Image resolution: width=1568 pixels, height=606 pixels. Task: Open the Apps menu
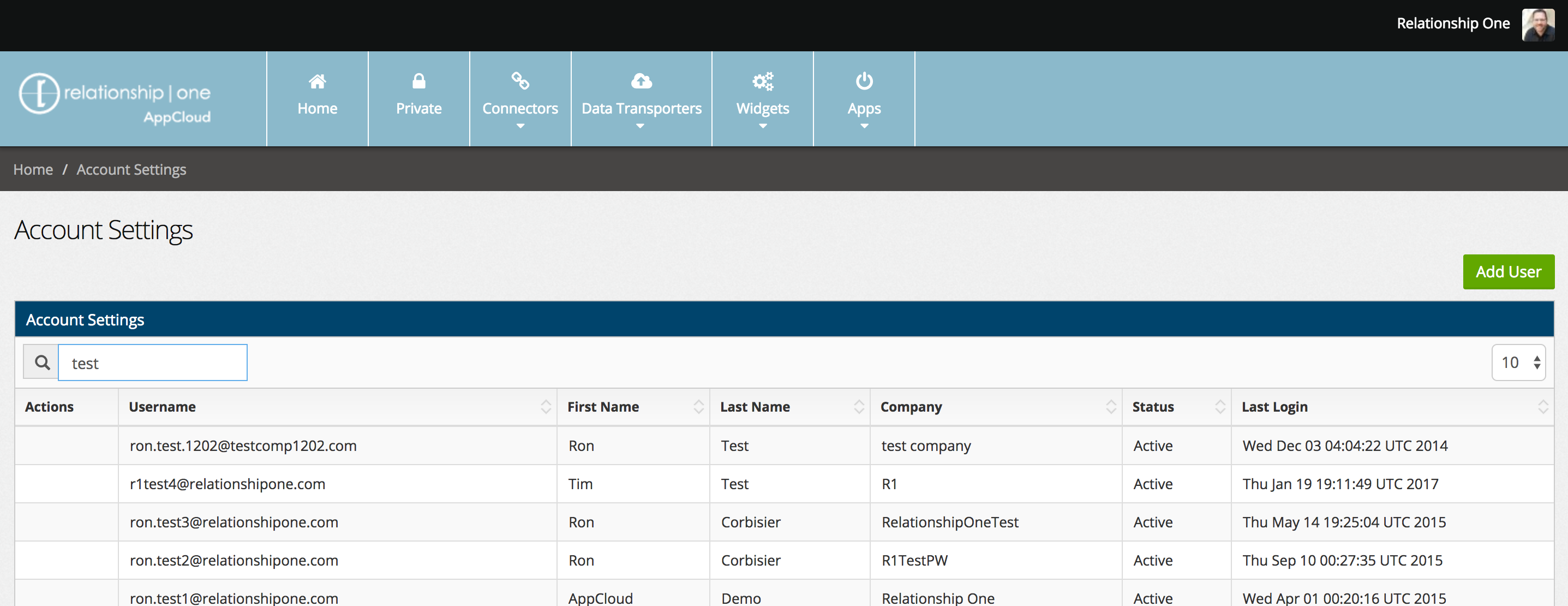864,109
